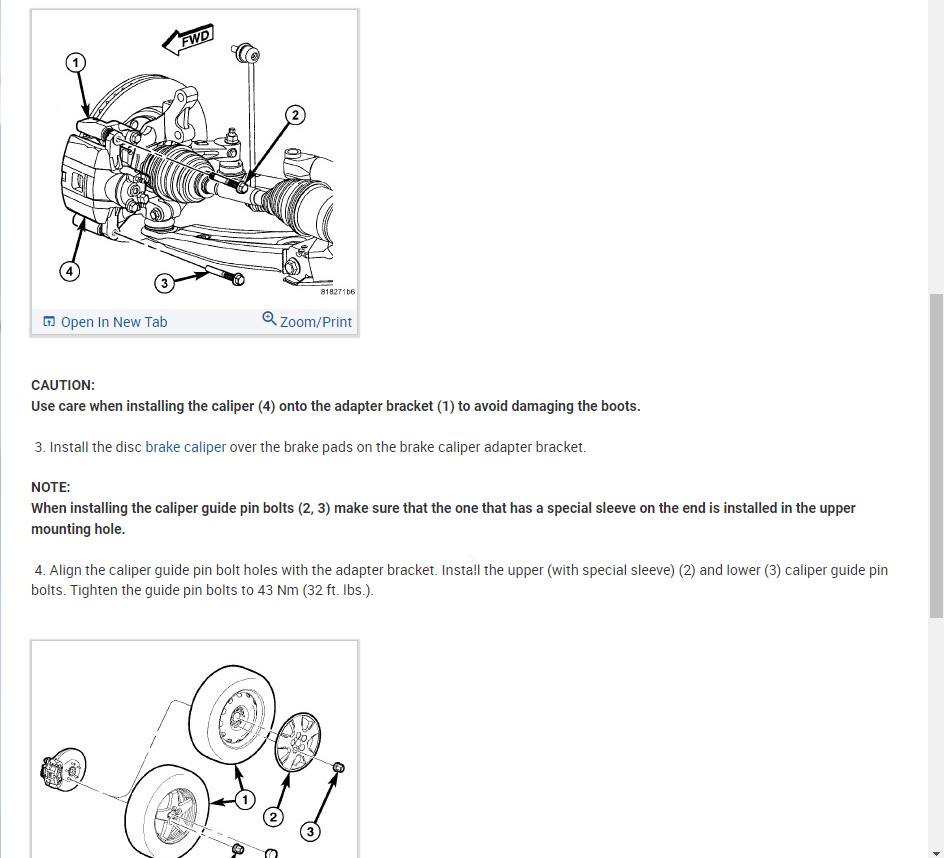Click the FWD direction arrow in caliper diagram
Image resolution: width=944 pixels, height=858 pixels.
pos(188,39)
